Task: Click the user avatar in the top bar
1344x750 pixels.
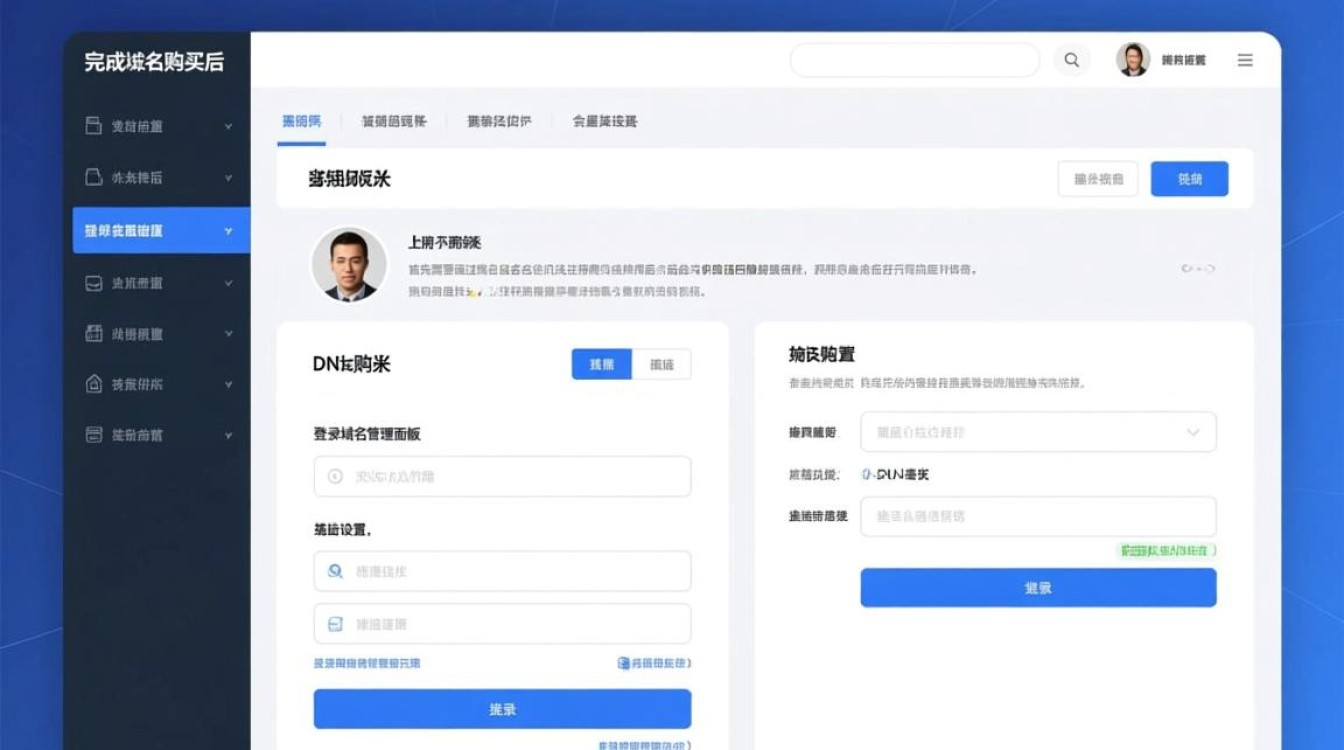Action: 1131,60
